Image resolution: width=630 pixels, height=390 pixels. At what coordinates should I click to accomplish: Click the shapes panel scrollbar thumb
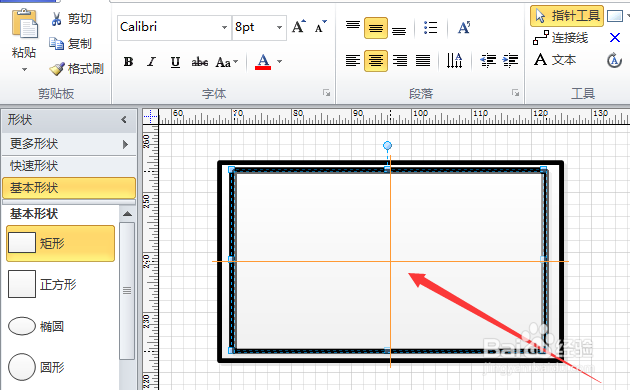tap(127, 290)
